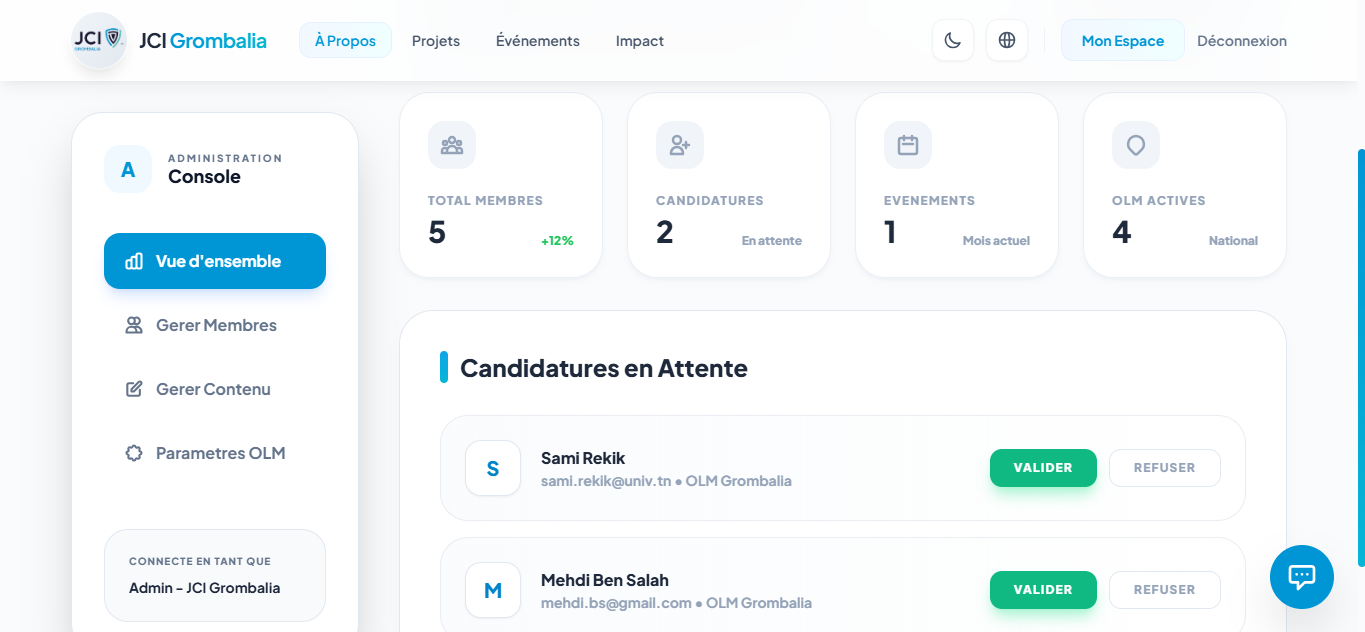Click the bar chart icon in Vue d'ensemble
Viewport: 1365px width, 632px height.
134,261
